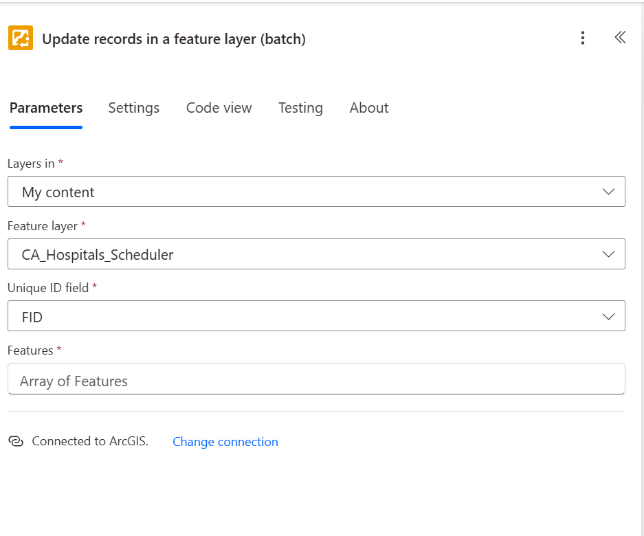The width and height of the screenshot is (644, 536).
Task: Open the About tab
Action: click(369, 108)
